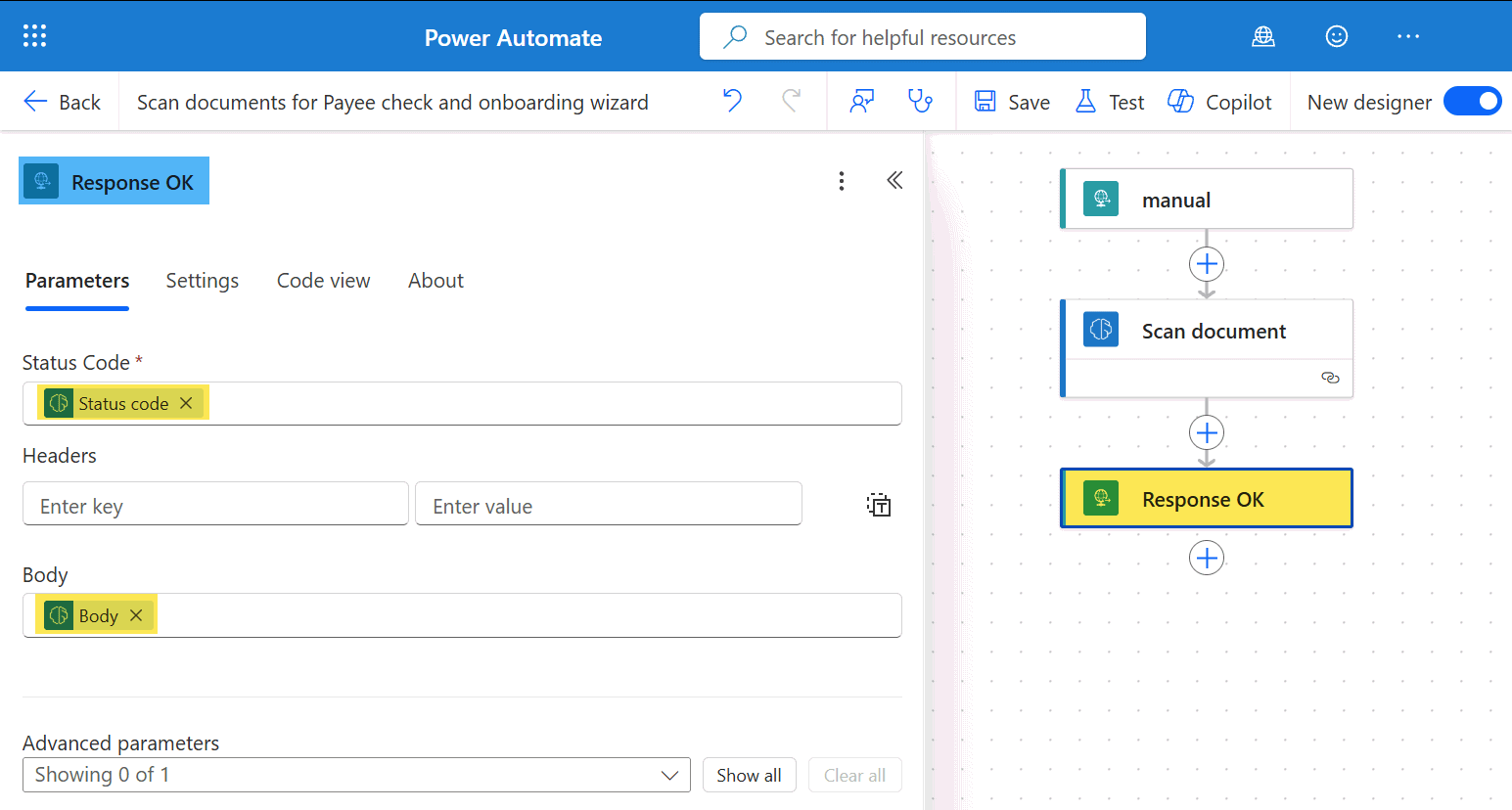Open the app launcher grid
This screenshot has height=810, width=1512.
click(x=34, y=36)
